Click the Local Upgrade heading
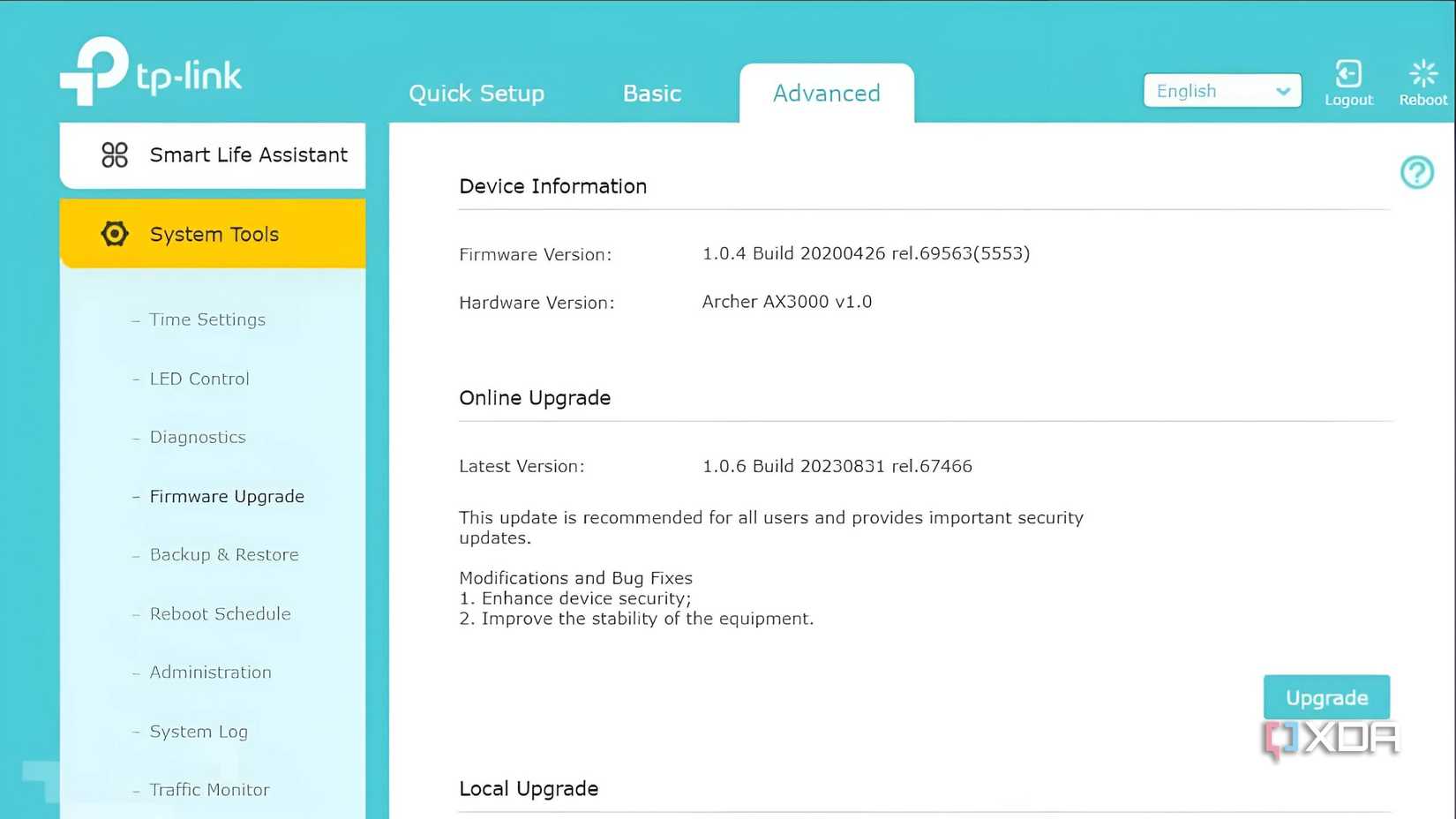 tap(529, 789)
